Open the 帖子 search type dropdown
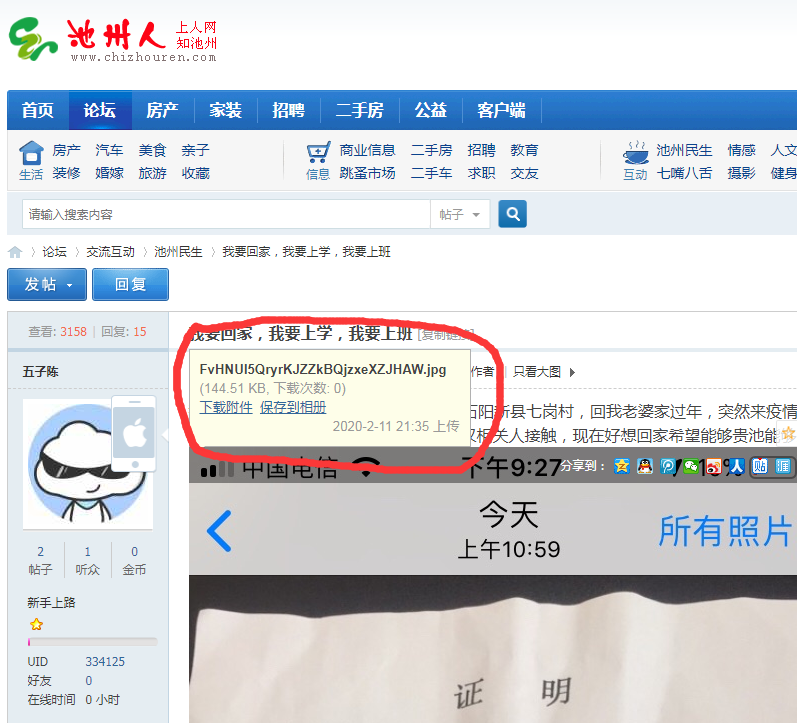This screenshot has height=723, width=797. [460, 215]
